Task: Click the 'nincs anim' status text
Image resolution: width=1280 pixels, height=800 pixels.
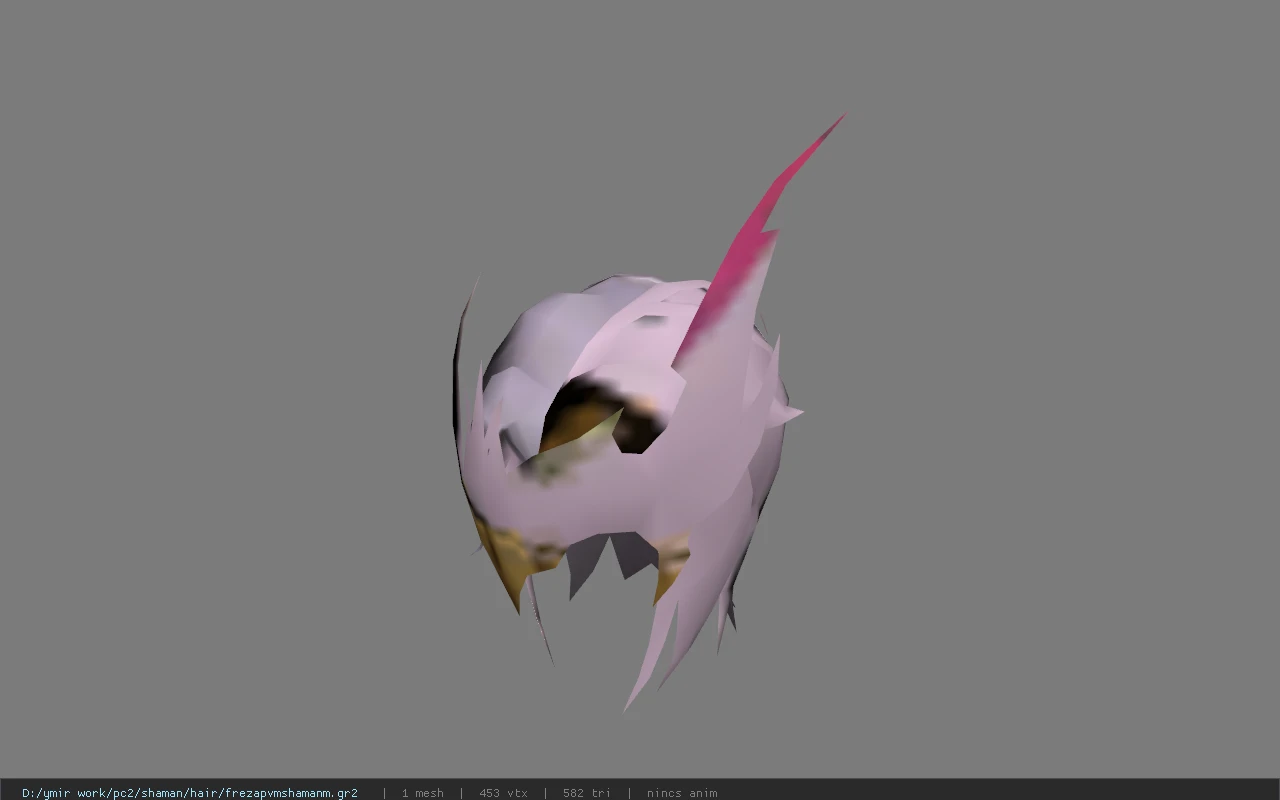Action: 681,793
